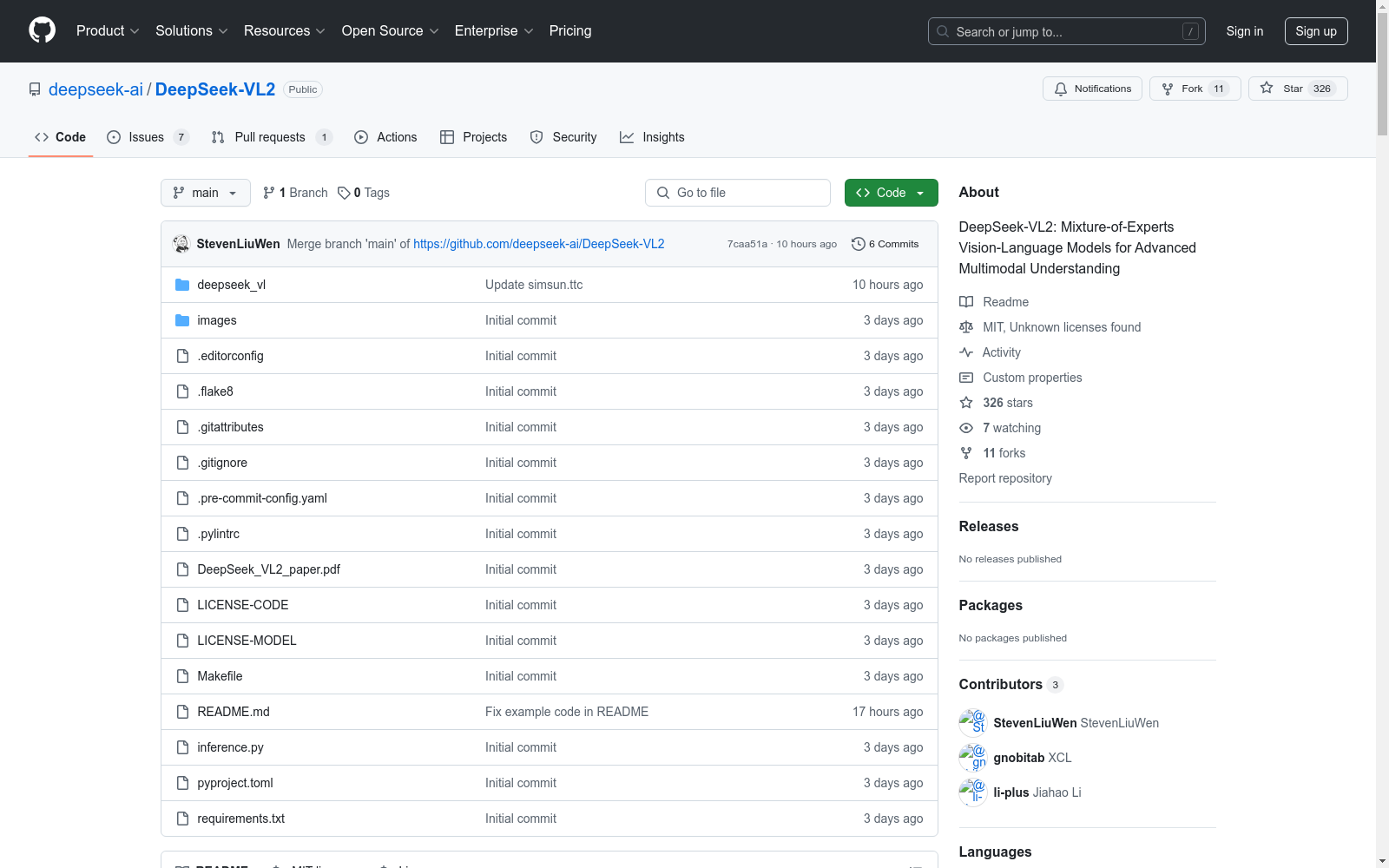
Task: Open gnobitab contributor profile
Action: 1021,758
